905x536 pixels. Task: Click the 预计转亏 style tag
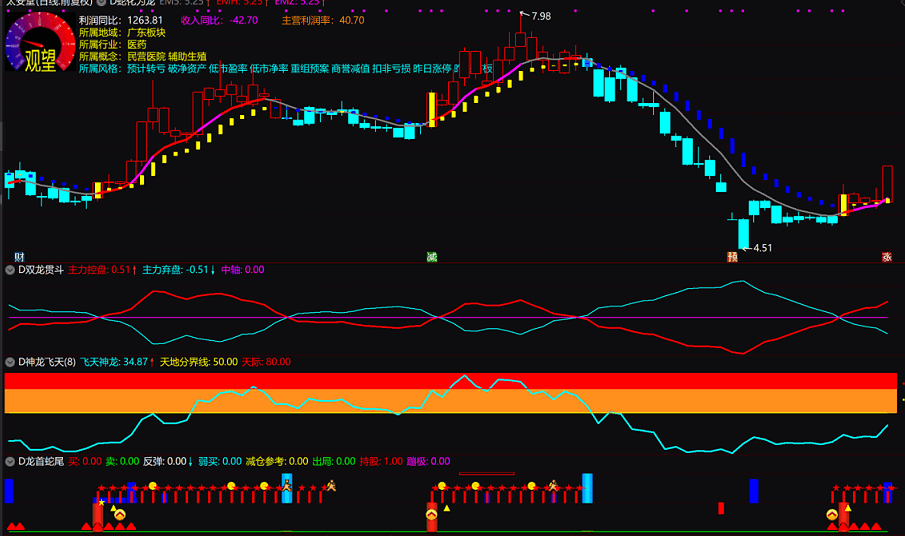(146, 69)
